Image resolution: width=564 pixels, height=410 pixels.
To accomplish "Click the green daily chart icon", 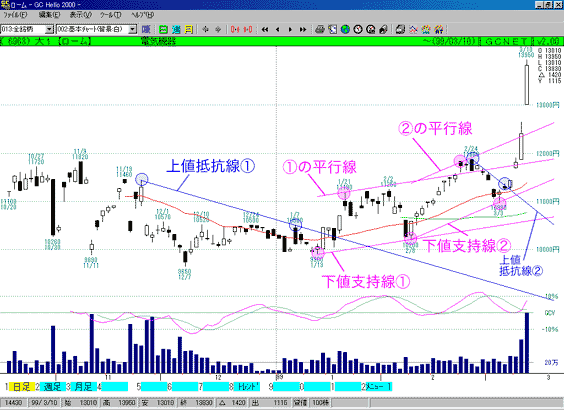I will [x=163, y=29].
